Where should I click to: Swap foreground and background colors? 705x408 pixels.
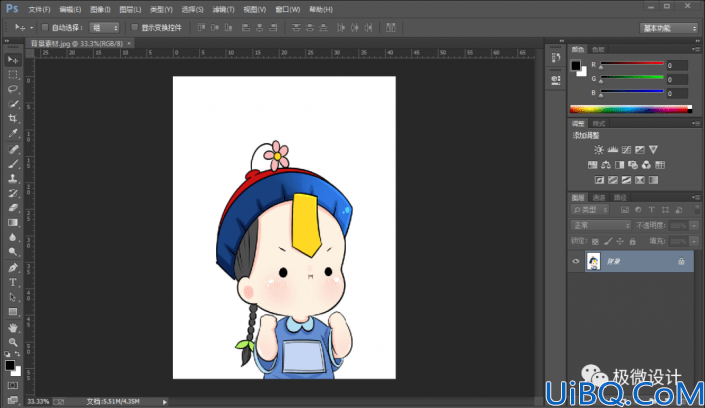(17, 354)
